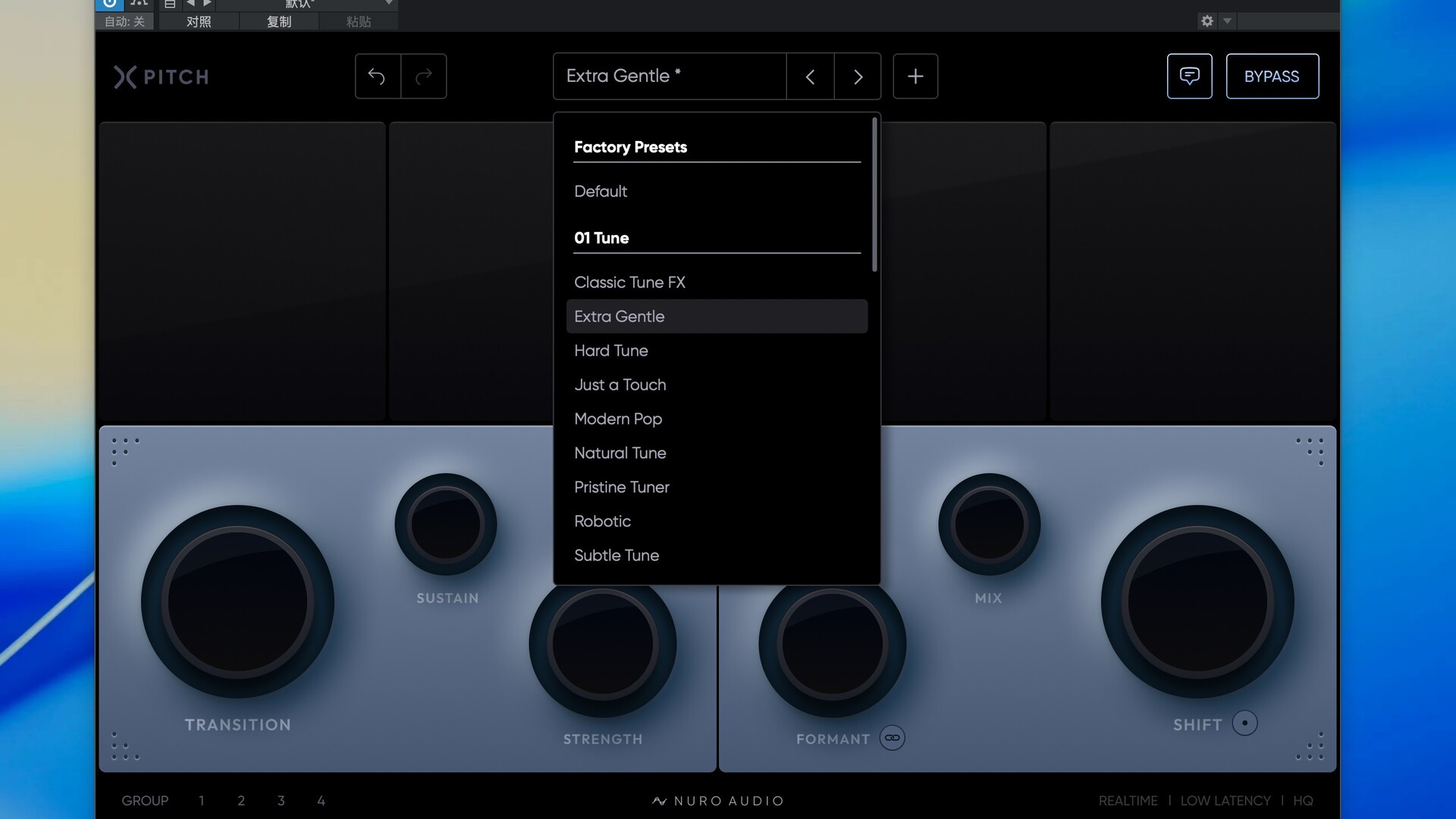Click the 对照 compare button
This screenshot has height=819, width=1456.
pos(199,22)
